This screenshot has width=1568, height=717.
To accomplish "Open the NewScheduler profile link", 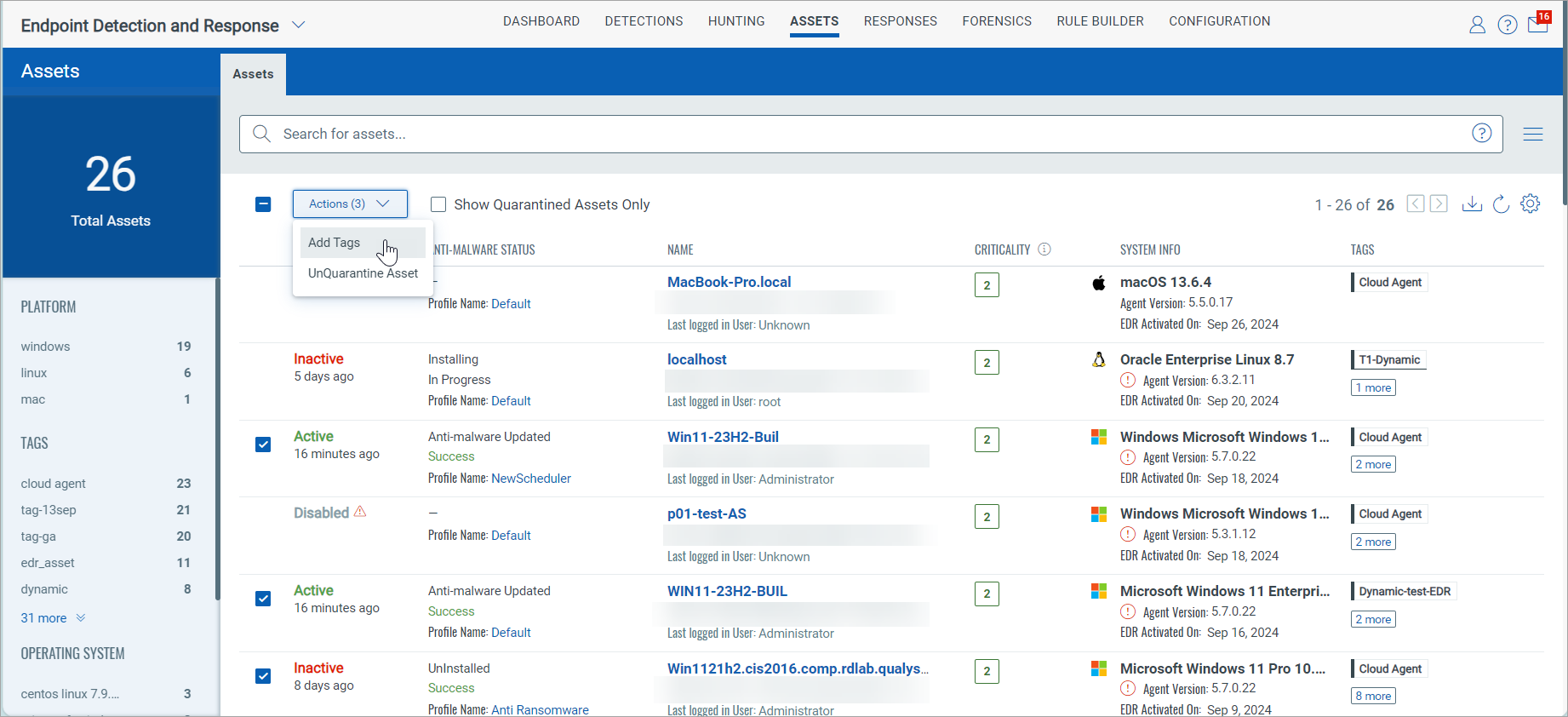I will [x=531, y=479].
